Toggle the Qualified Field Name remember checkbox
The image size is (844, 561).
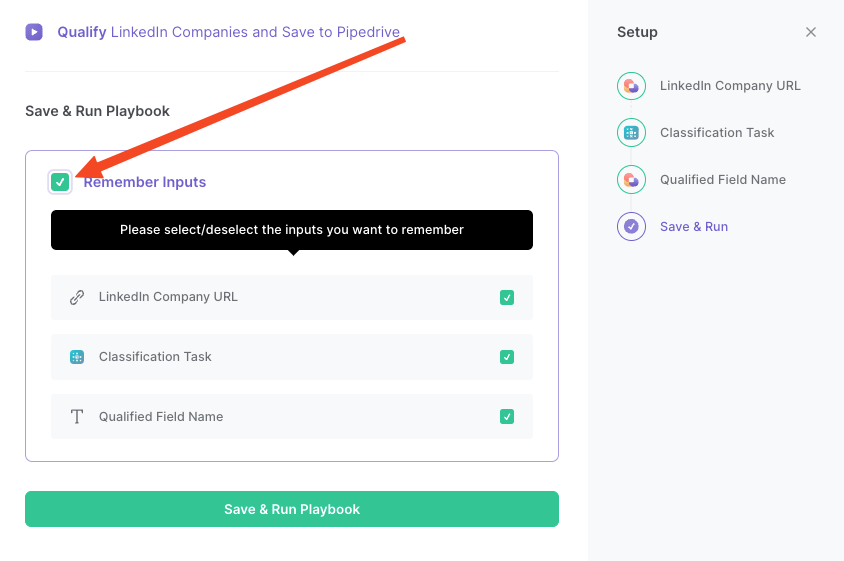[507, 417]
